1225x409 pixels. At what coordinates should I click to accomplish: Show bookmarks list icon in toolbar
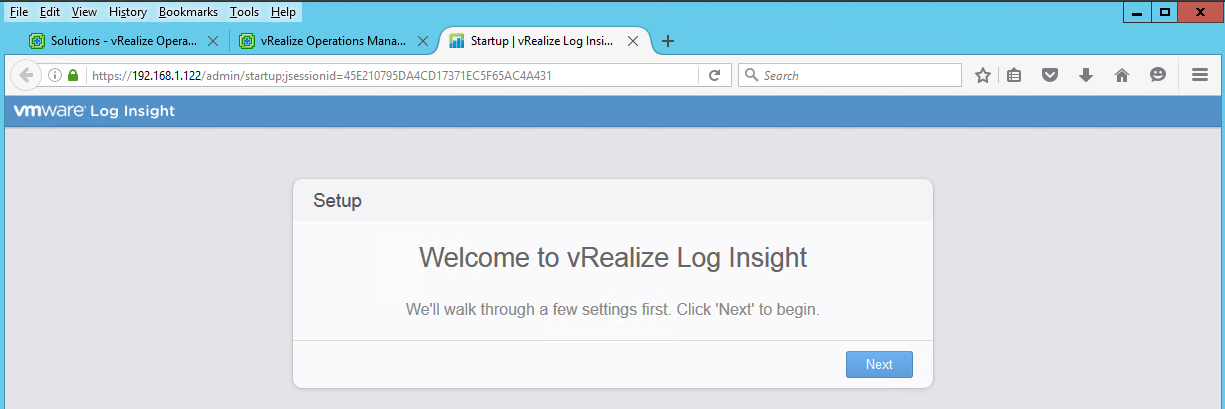click(1014, 75)
